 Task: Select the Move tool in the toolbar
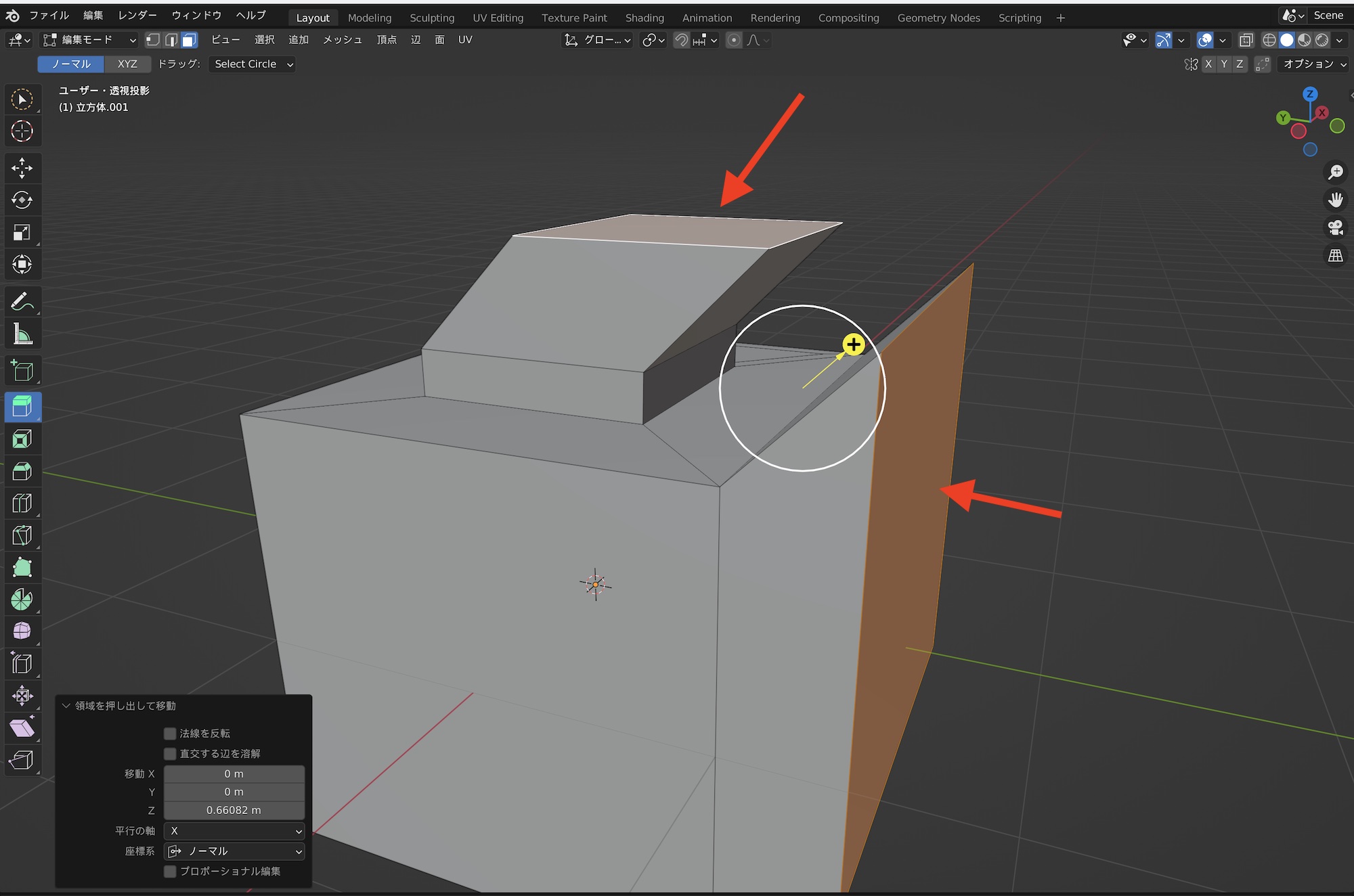pos(22,168)
